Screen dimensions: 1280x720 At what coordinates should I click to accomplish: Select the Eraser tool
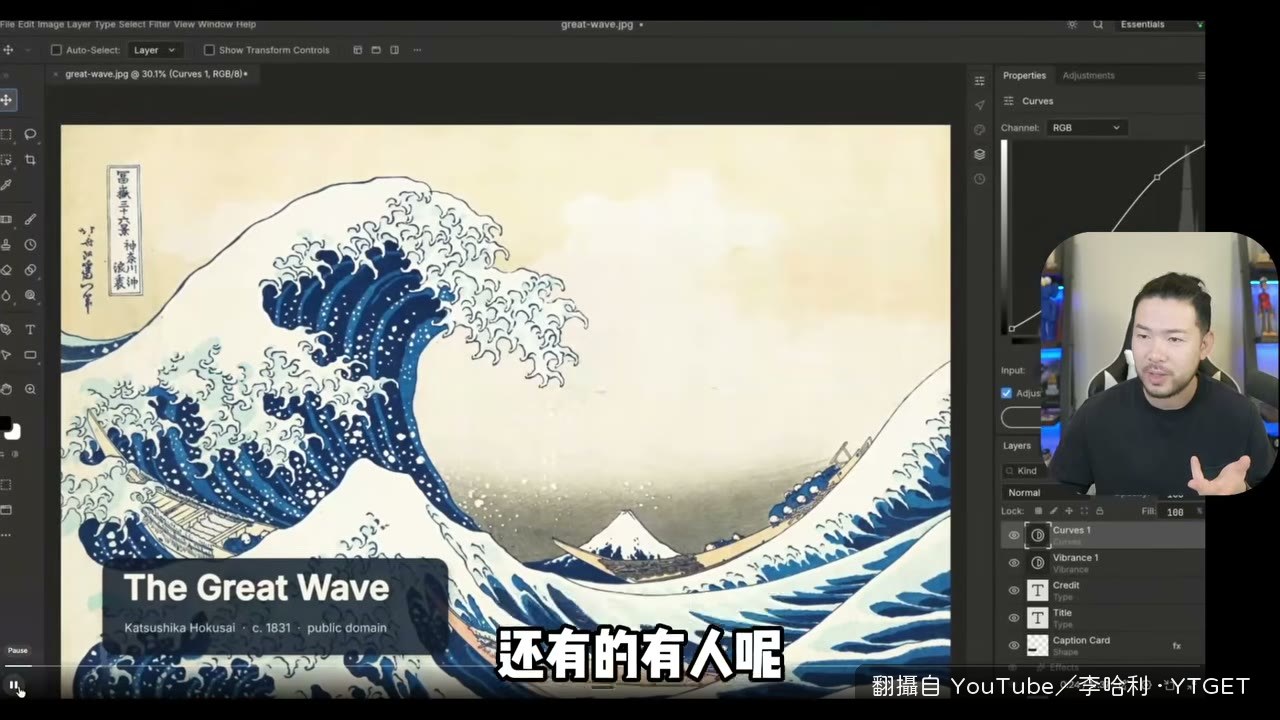click(6, 270)
